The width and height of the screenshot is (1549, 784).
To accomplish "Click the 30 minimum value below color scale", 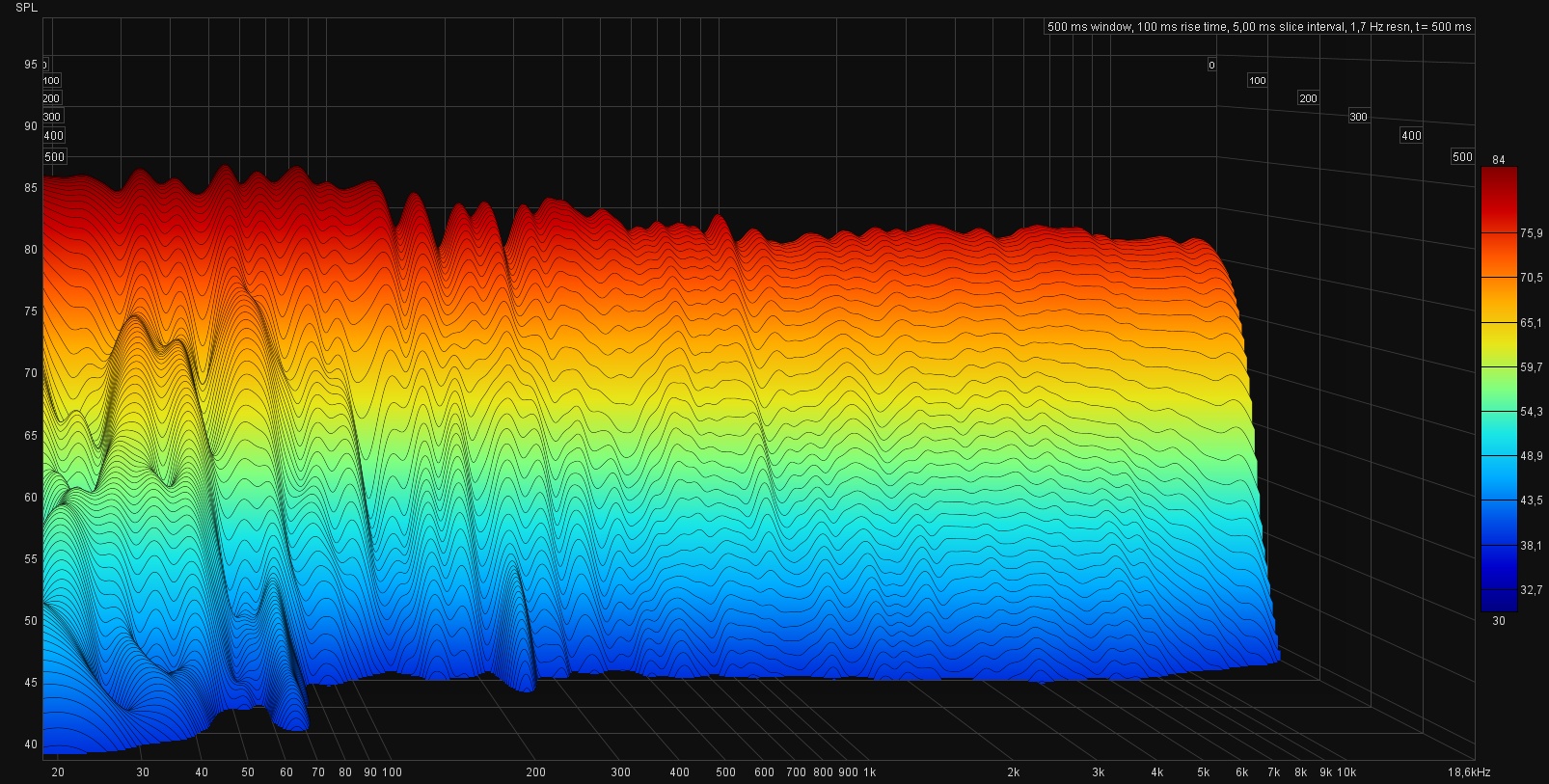I will tap(1498, 621).
